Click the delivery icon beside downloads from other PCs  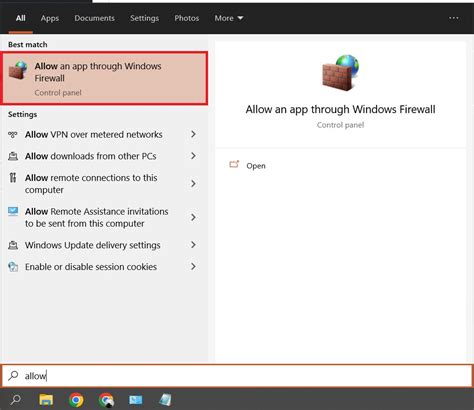point(13,156)
